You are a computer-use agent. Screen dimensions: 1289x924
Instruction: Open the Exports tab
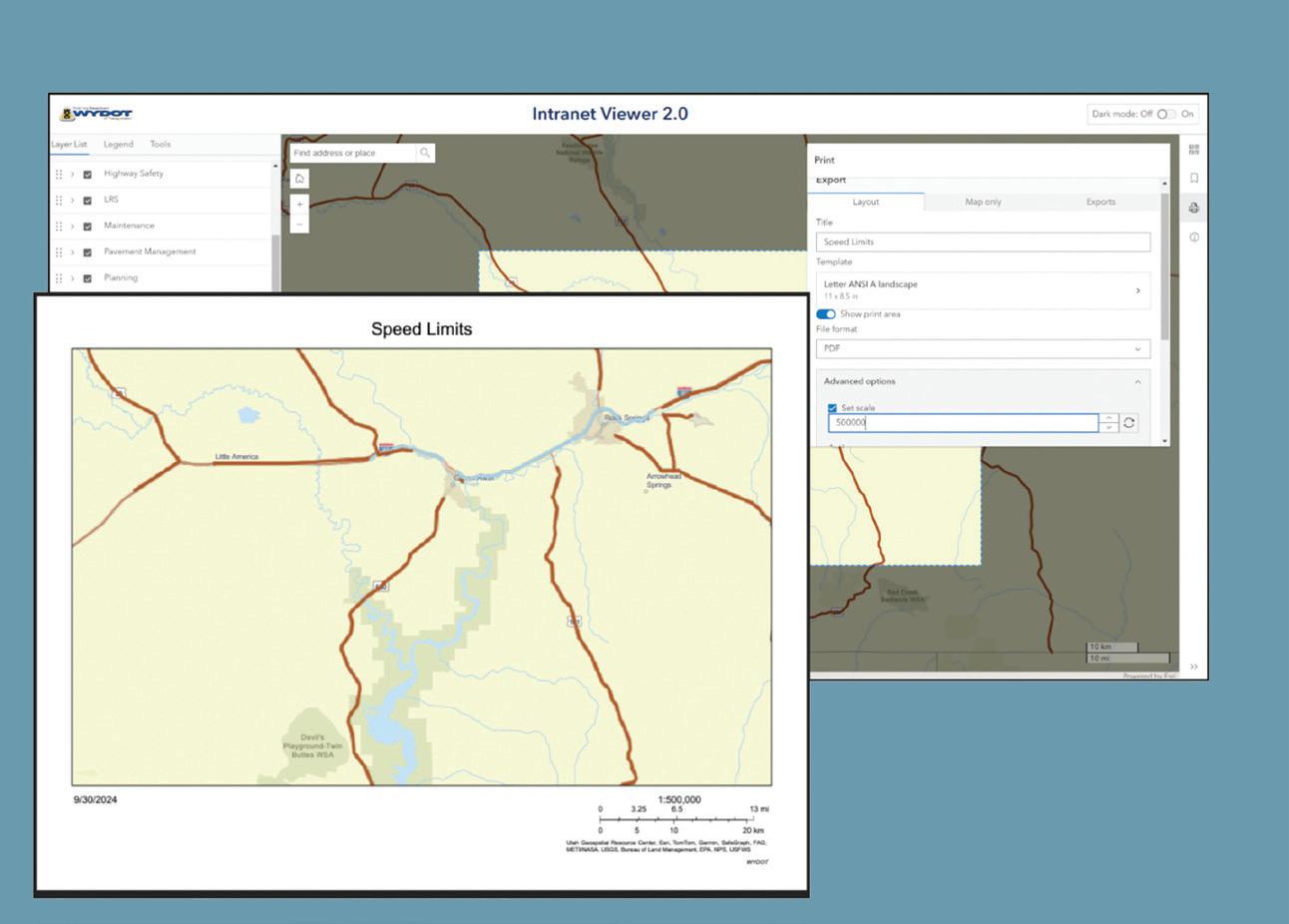coord(1100,202)
